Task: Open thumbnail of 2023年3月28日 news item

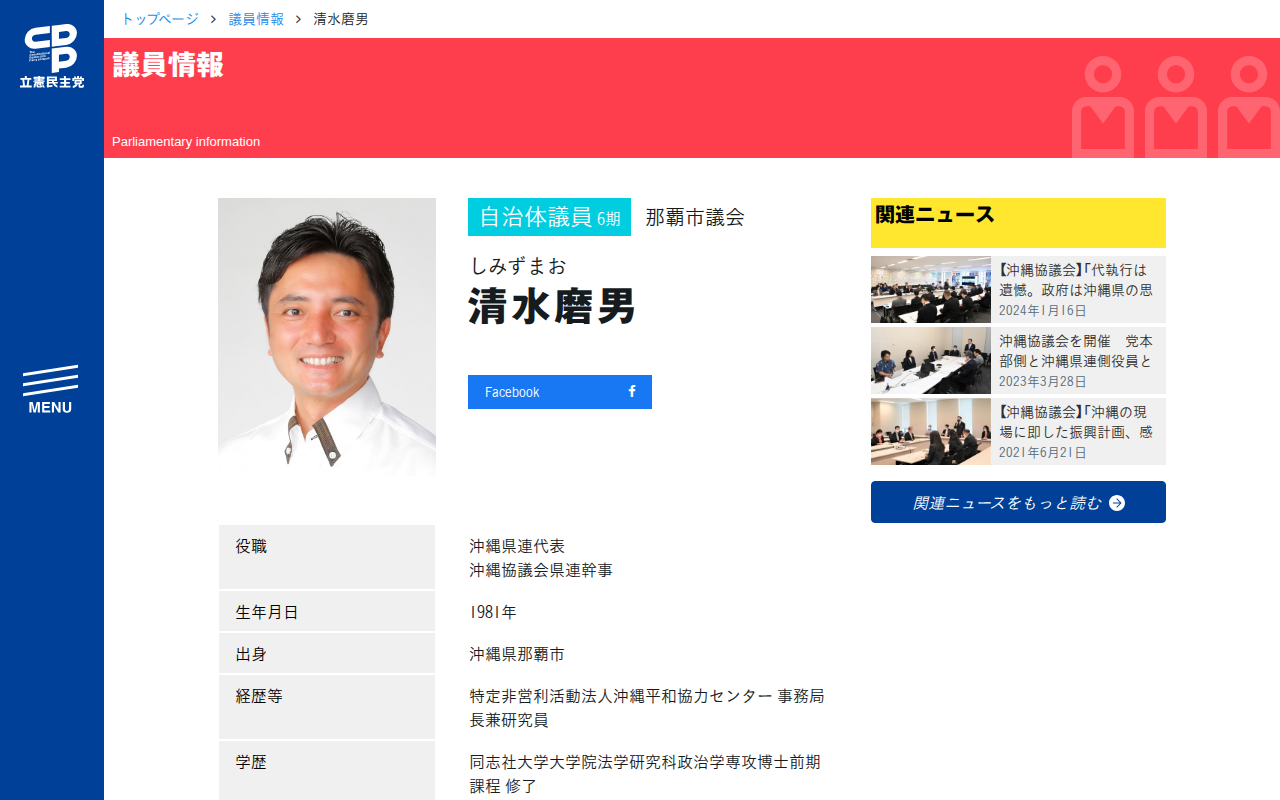Action: pos(931,360)
